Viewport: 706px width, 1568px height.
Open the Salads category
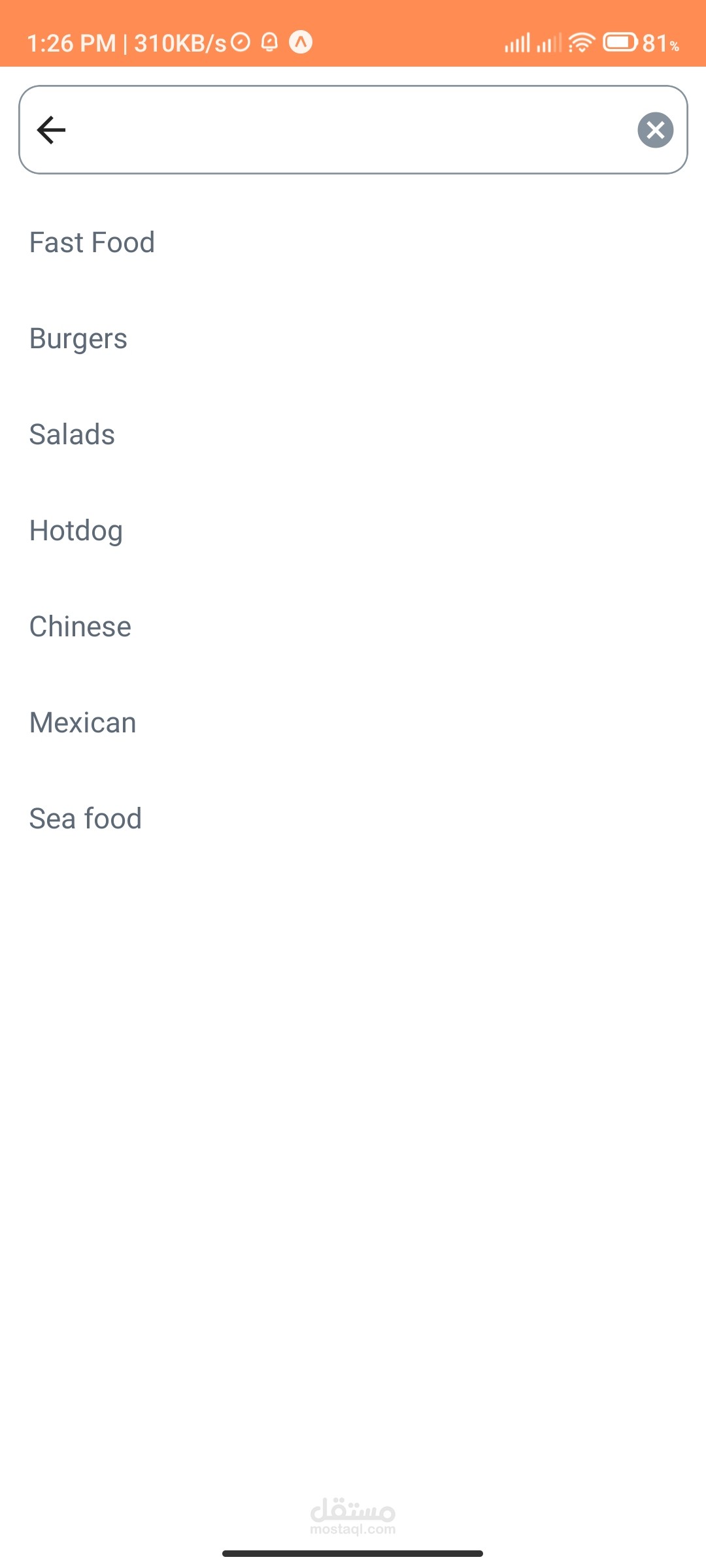click(72, 434)
